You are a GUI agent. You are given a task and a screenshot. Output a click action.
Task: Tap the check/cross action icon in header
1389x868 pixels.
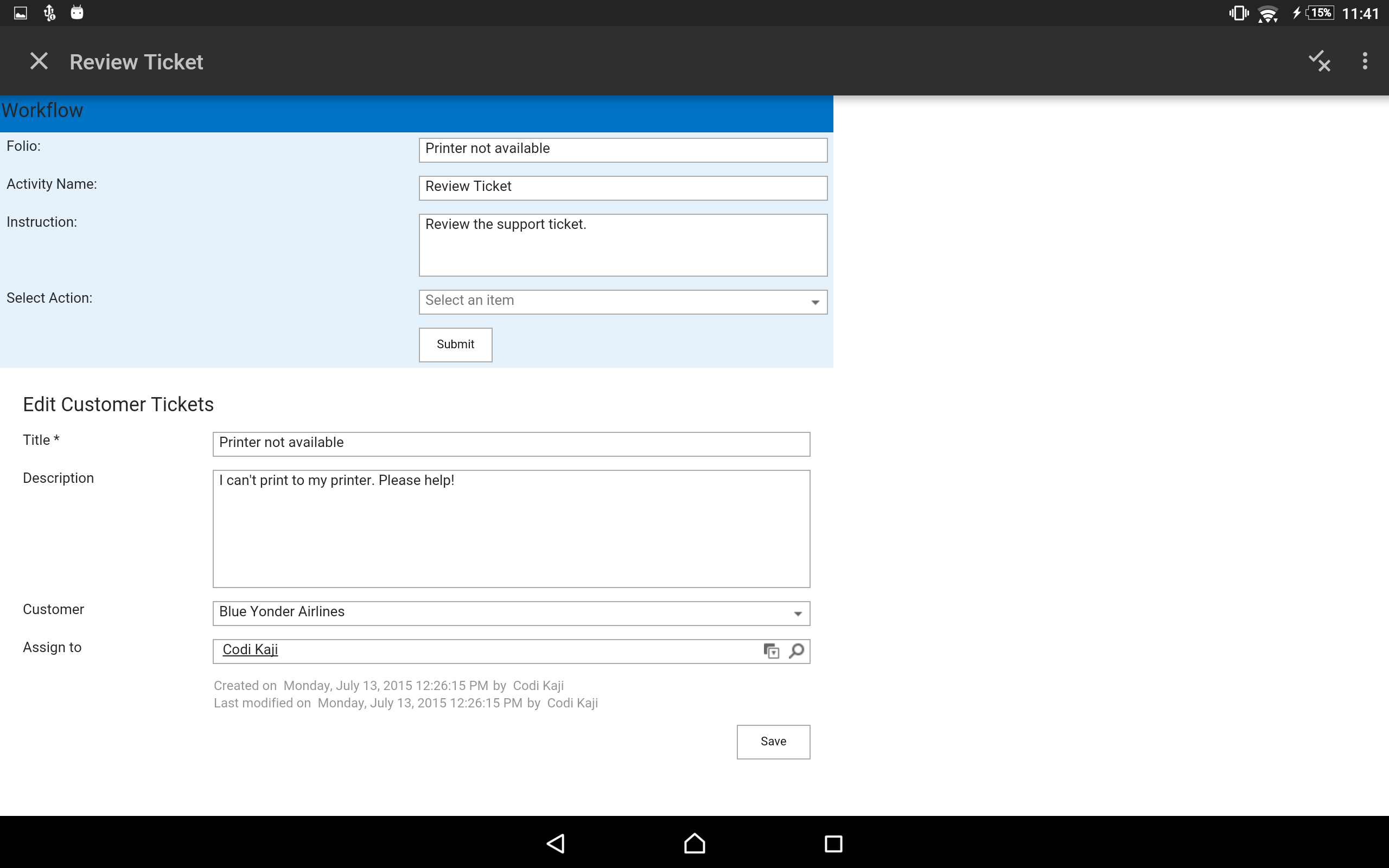tap(1319, 61)
